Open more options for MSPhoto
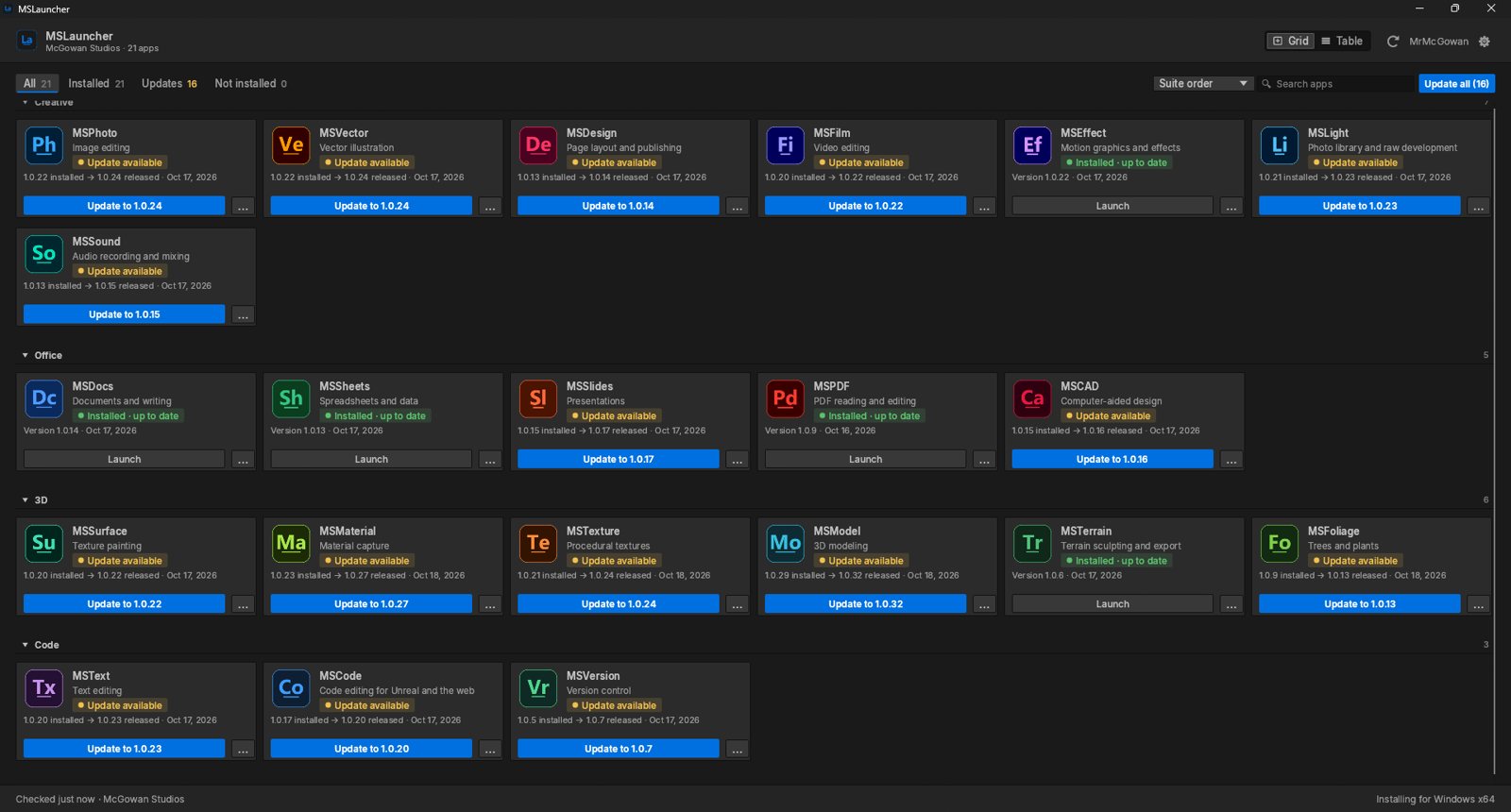This screenshot has width=1511, height=812. tap(243, 206)
